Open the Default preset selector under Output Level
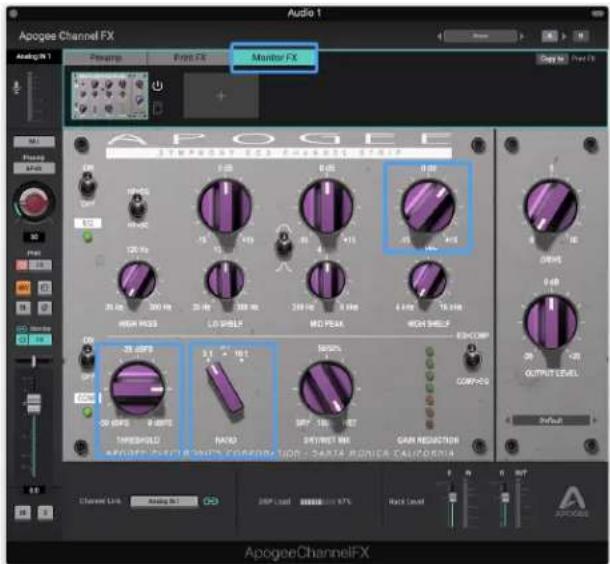Image resolution: width=610 pixels, height=564 pixels. pos(551,420)
